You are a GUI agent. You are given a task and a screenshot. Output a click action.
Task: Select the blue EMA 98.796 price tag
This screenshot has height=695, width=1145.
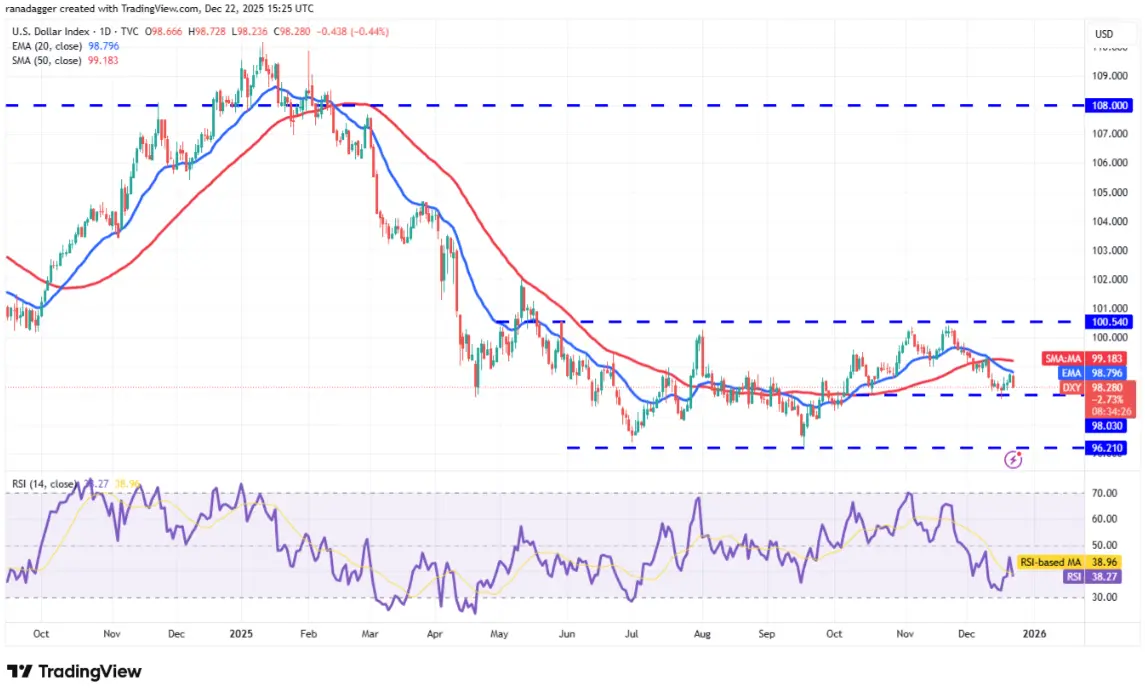click(x=1091, y=373)
